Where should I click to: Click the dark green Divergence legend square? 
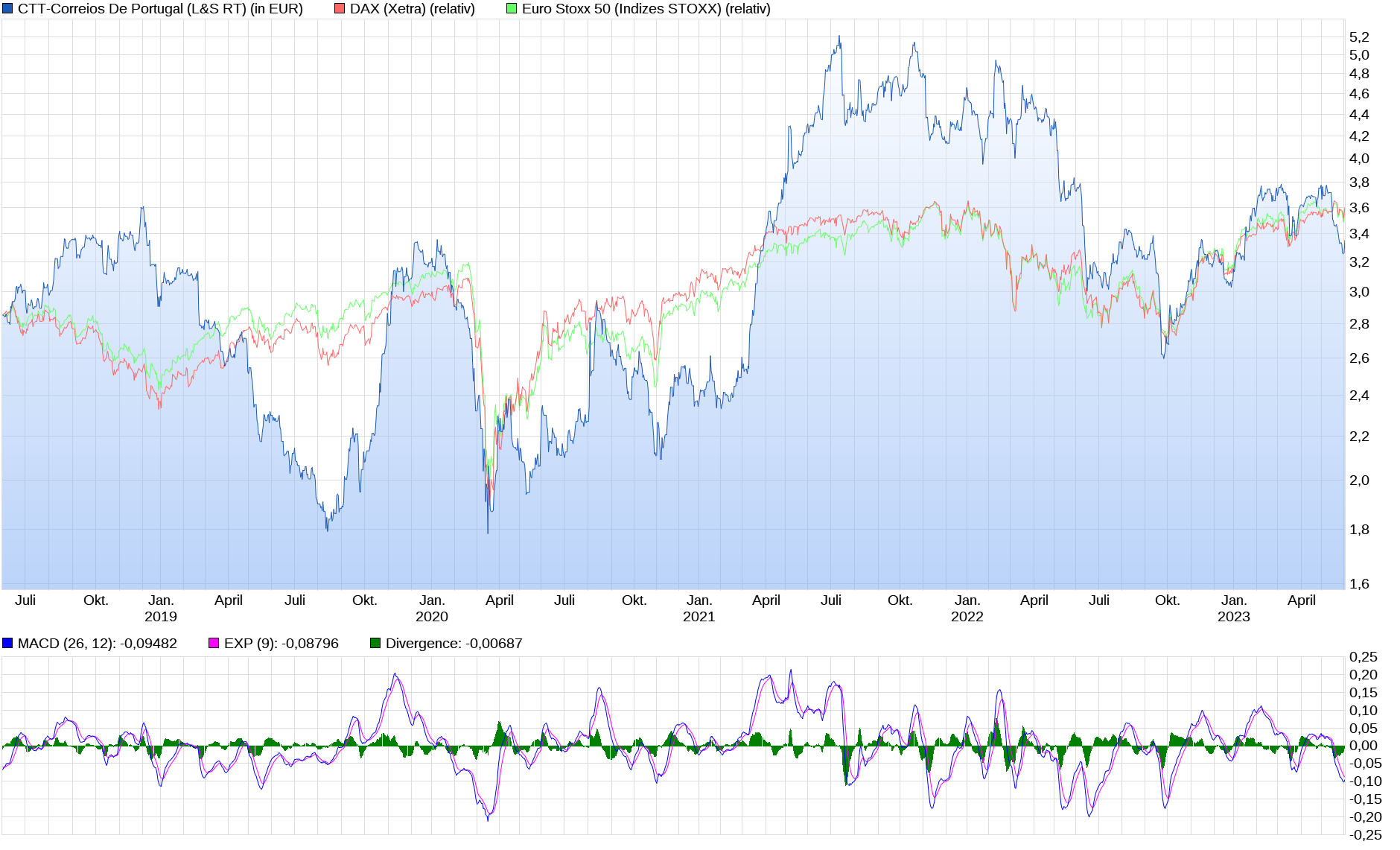(375, 643)
